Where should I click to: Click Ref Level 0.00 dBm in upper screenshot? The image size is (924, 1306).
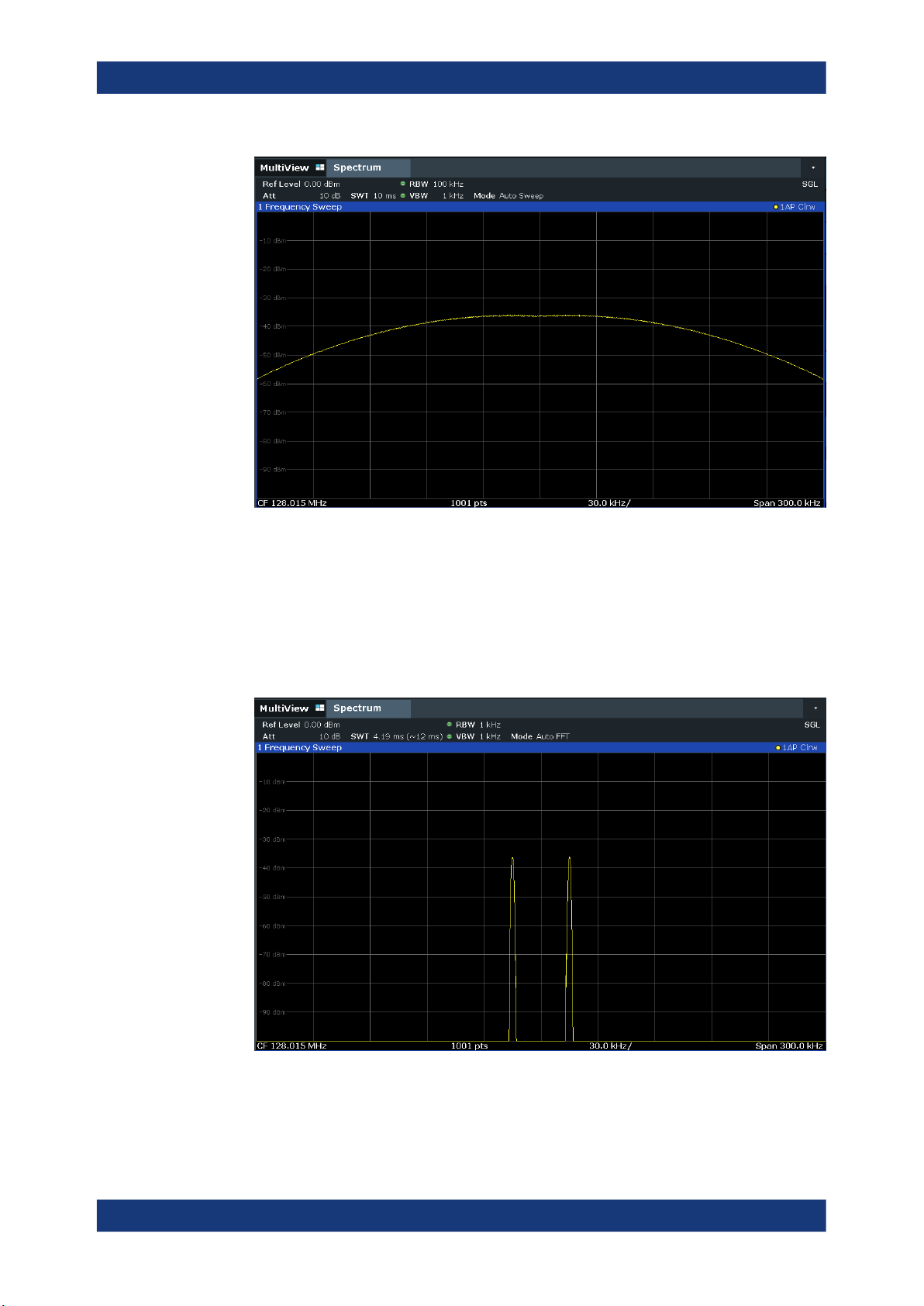301,184
